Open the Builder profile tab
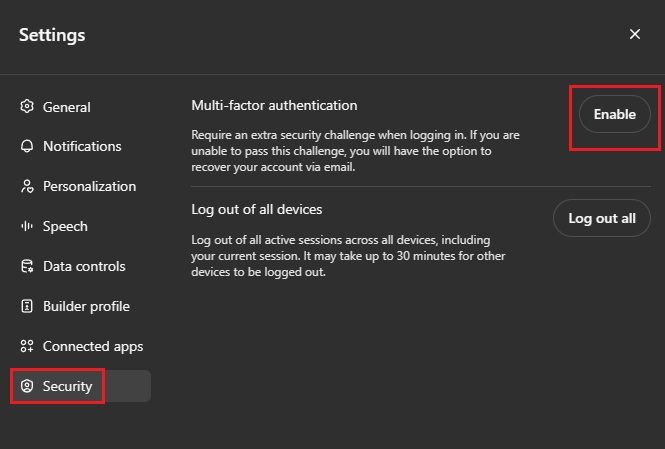Screen dimensions: 665x449 [x=86, y=306]
